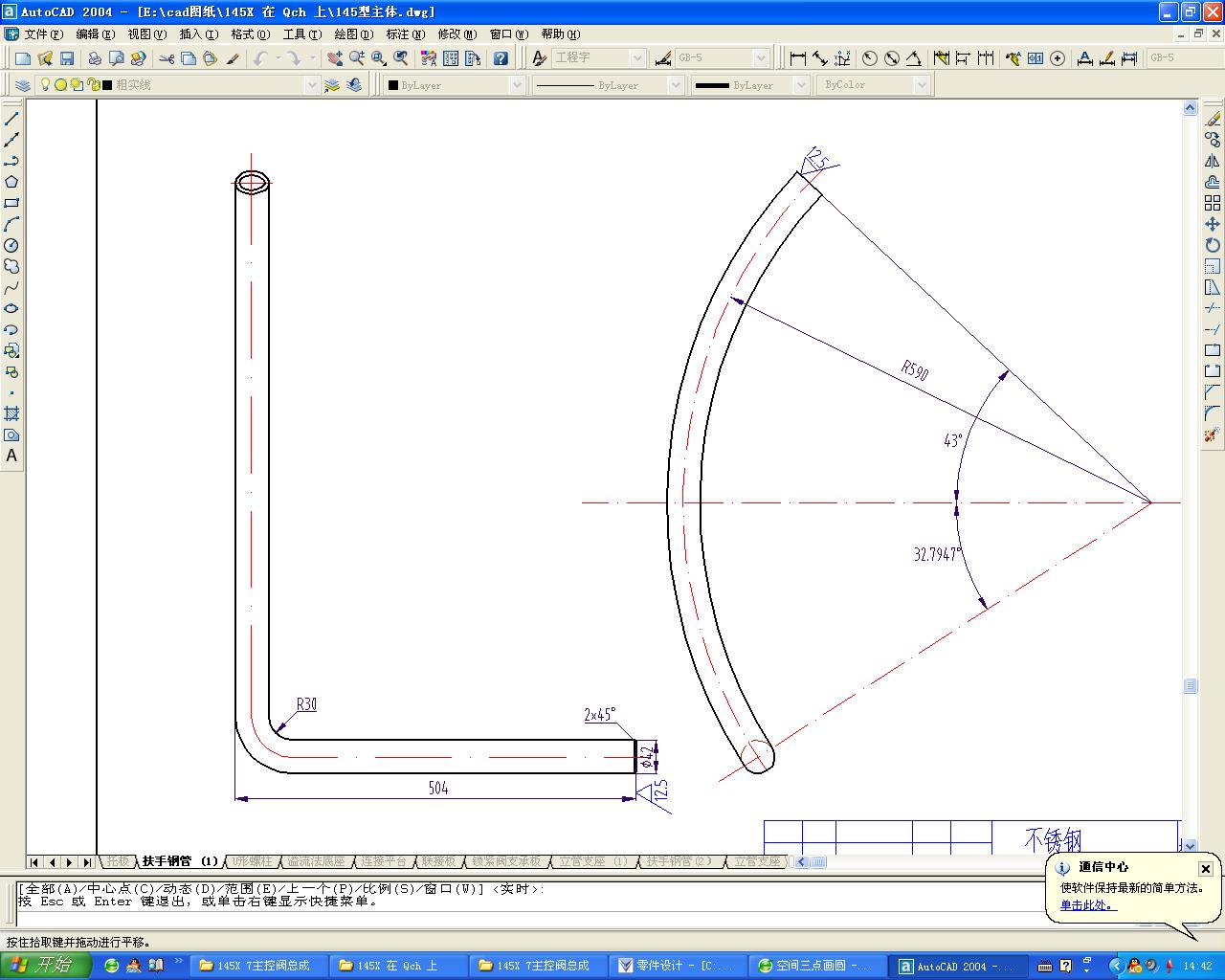This screenshot has width=1225, height=980.
Task: Open the Help question mark icon
Action: point(501,58)
